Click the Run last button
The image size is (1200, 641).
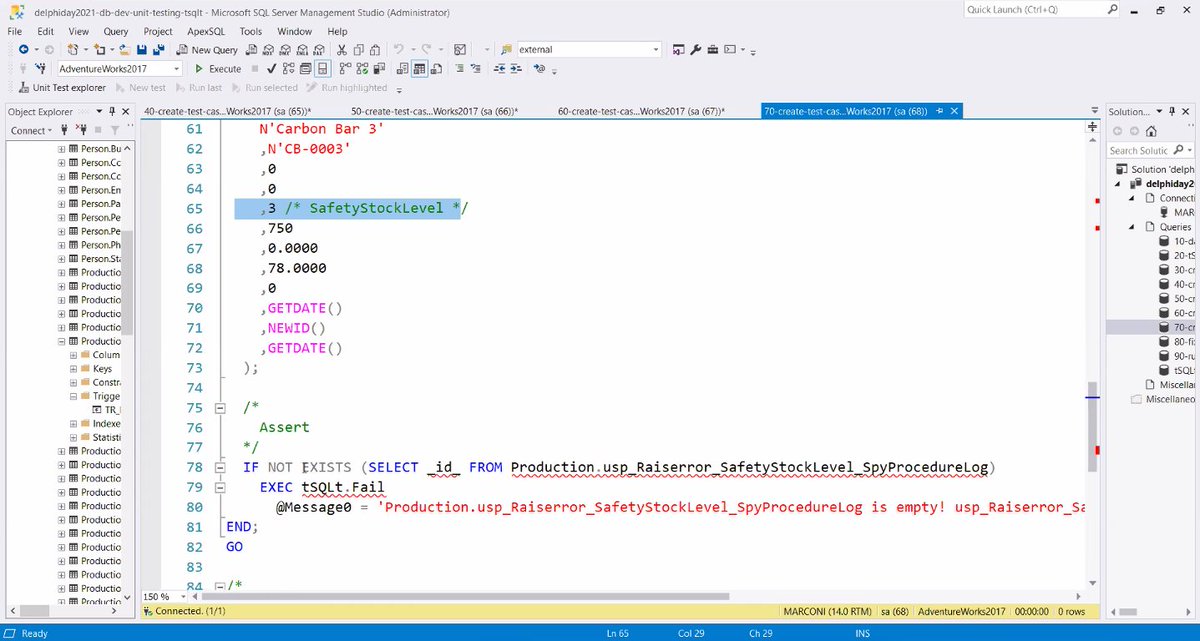pyautogui.click(x=199, y=88)
